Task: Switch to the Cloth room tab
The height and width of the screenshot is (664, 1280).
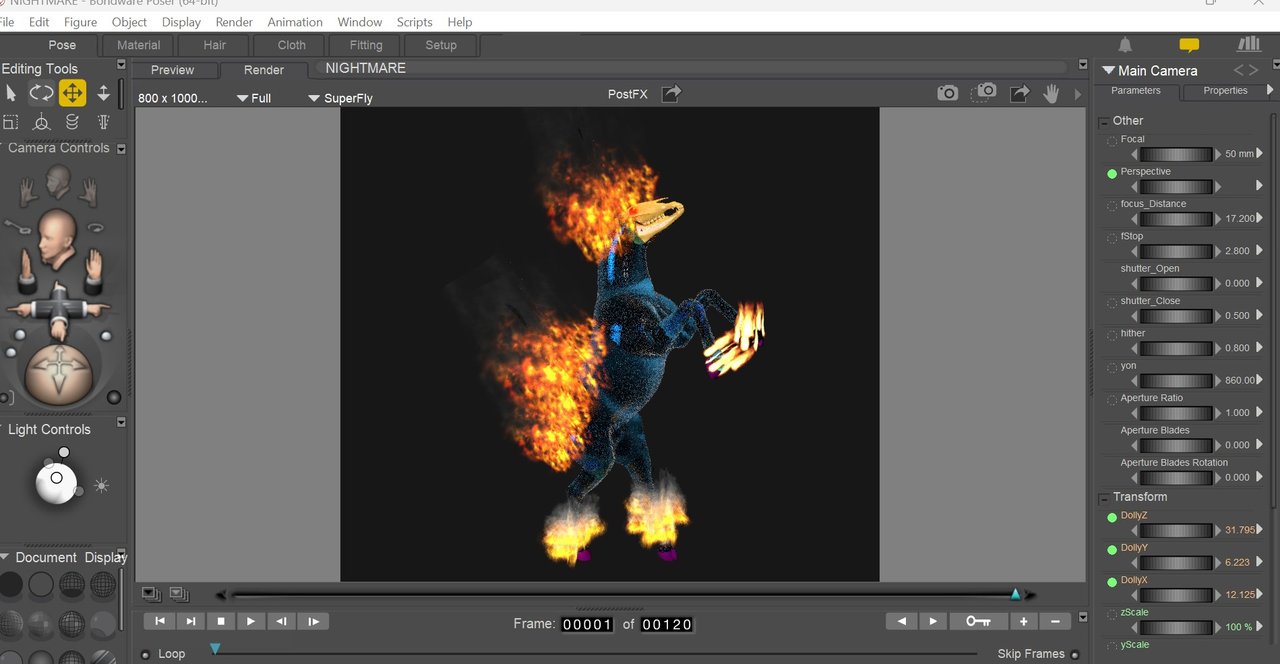Action: (291, 45)
